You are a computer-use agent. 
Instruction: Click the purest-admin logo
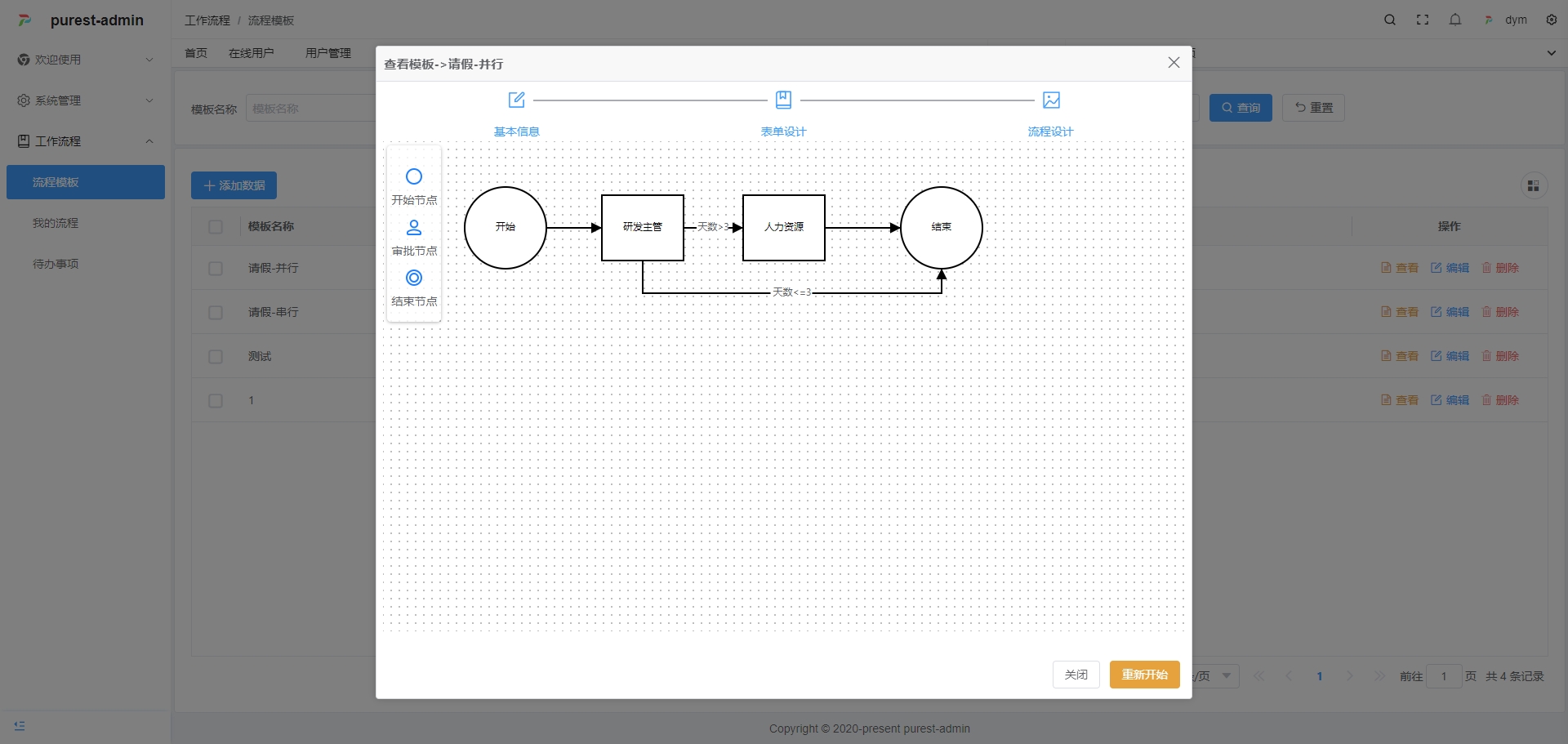click(x=25, y=20)
